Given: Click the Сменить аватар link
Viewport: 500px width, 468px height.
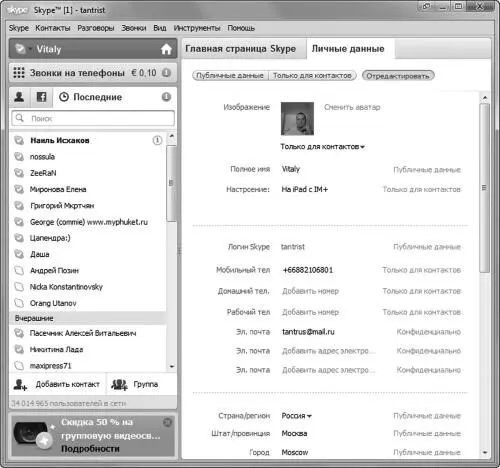Looking at the screenshot, I should [x=352, y=107].
